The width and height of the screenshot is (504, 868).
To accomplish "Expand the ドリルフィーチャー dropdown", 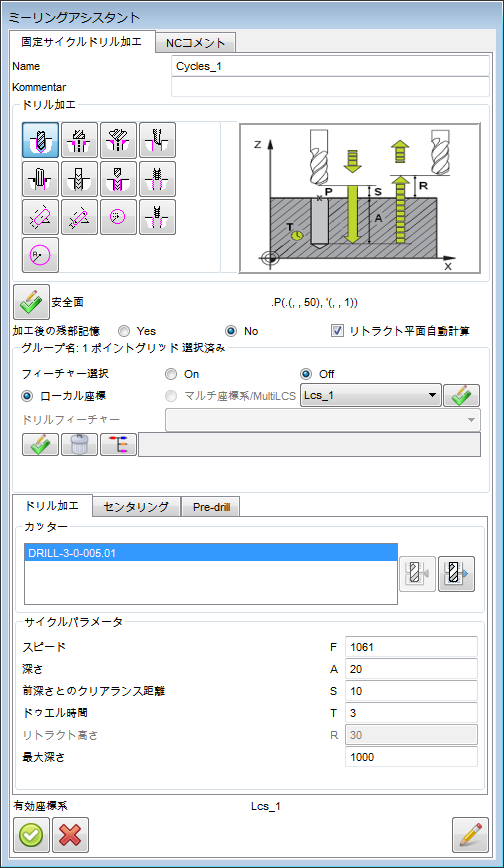I will 323,420.
